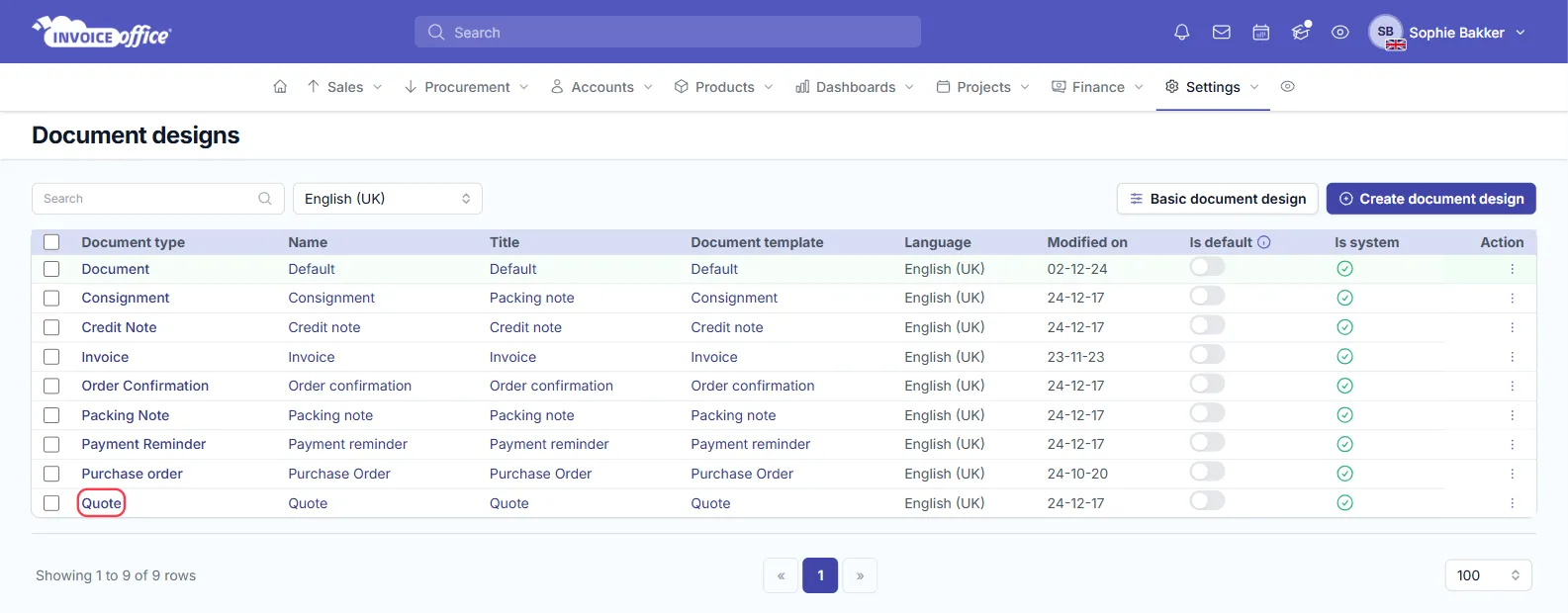This screenshot has height=613, width=1568.
Task: Tick the select-all header checkbox
Action: 51,242
